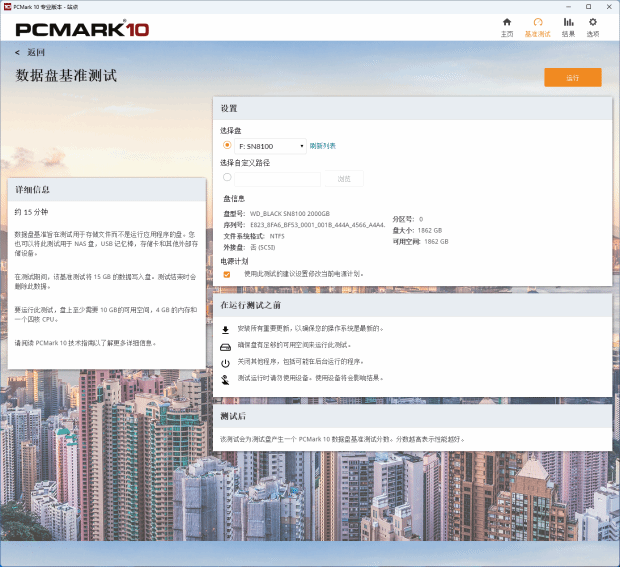Click the custom path input field

(x=278, y=179)
